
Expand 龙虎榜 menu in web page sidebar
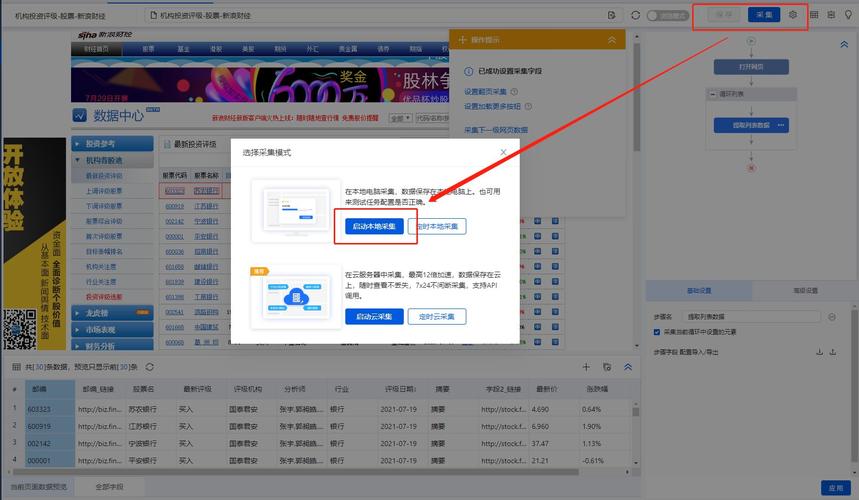112,313
